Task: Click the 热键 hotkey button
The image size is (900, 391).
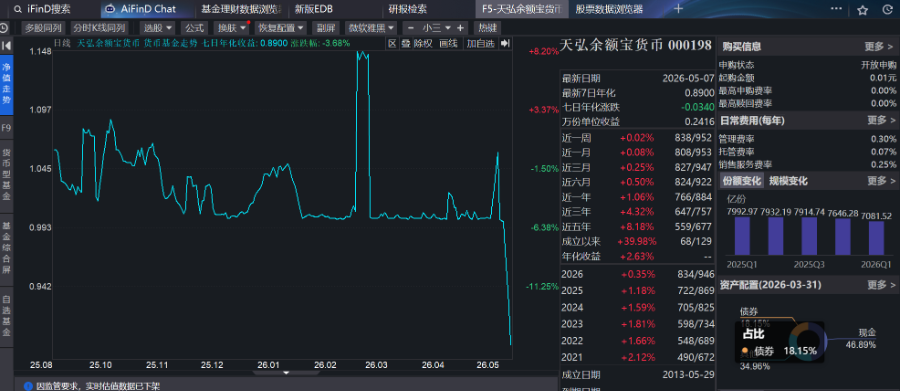Action: (x=488, y=28)
